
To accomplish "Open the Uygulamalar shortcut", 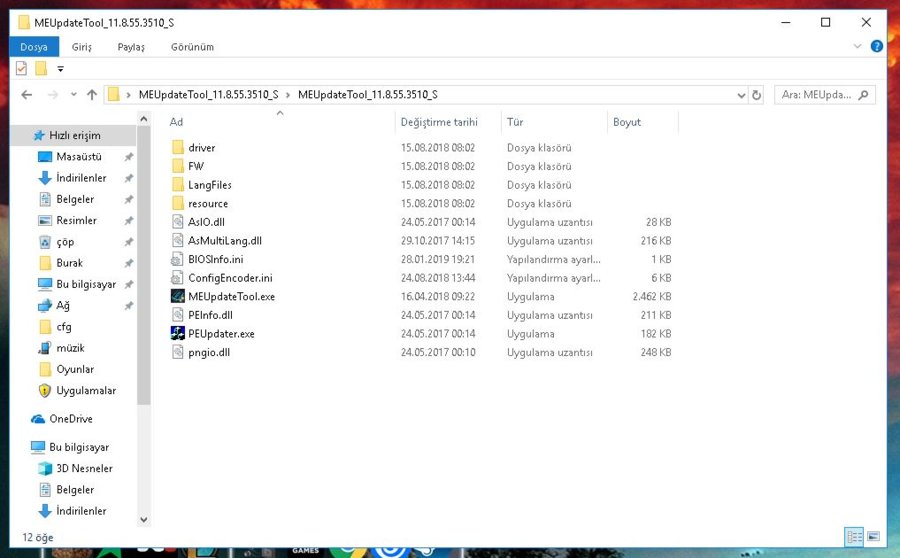I will 86,390.
